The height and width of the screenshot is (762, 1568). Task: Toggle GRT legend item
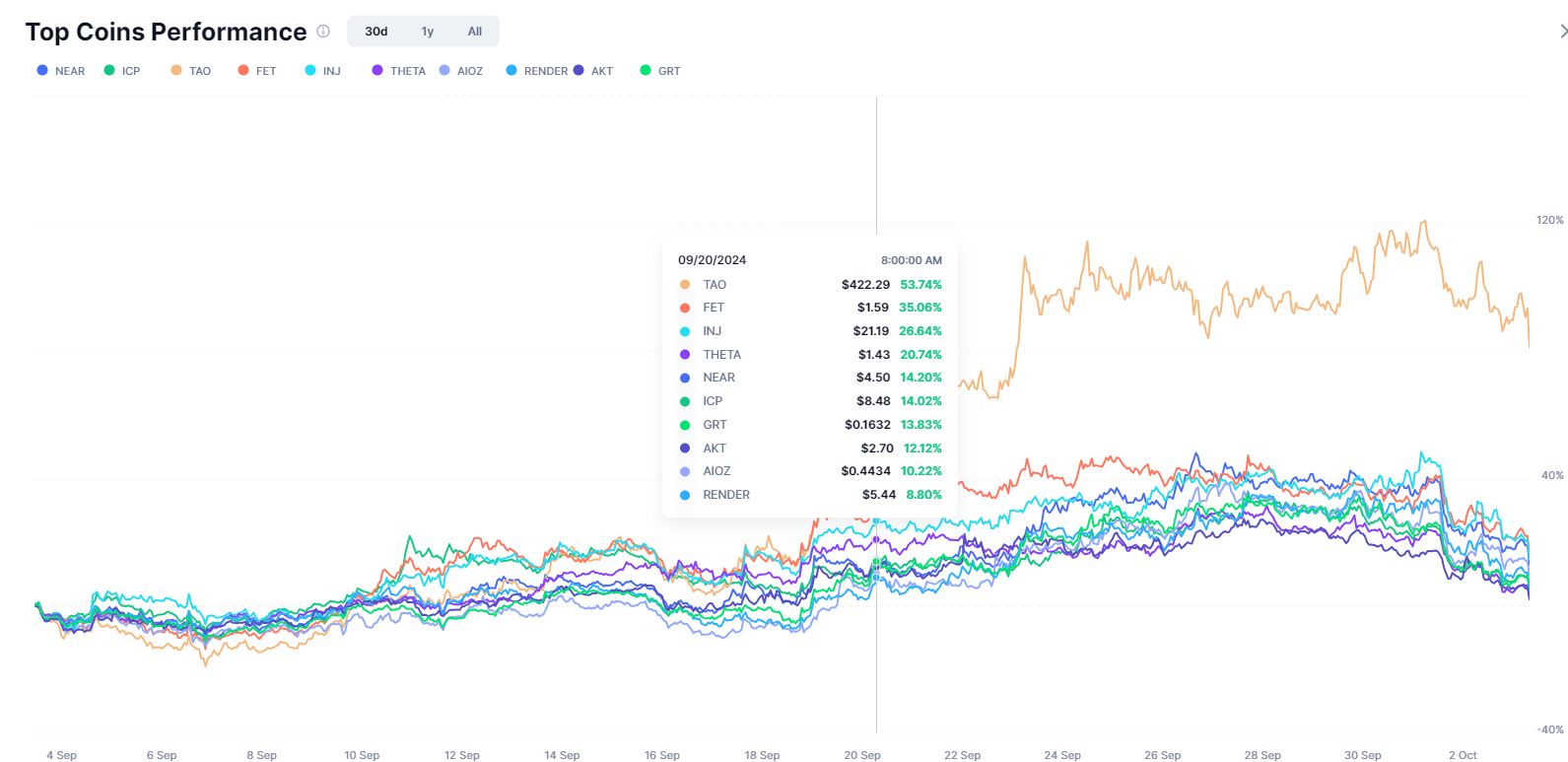660,71
